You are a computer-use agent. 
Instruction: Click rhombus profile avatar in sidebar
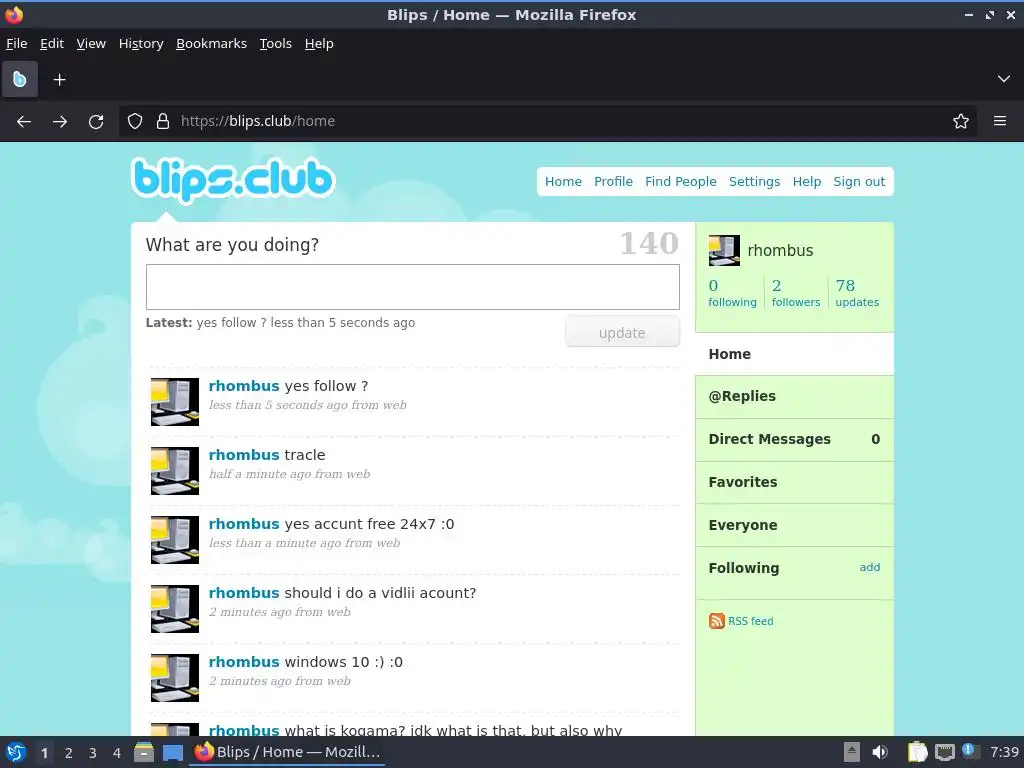[x=724, y=251]
